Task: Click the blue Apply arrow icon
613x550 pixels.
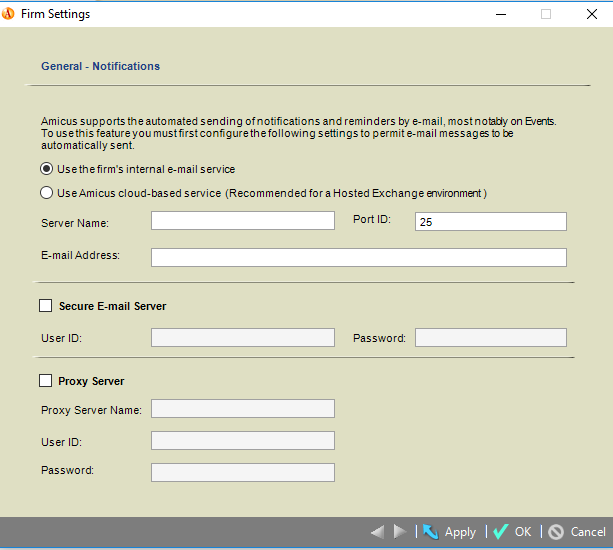Action: click(430, 532)
